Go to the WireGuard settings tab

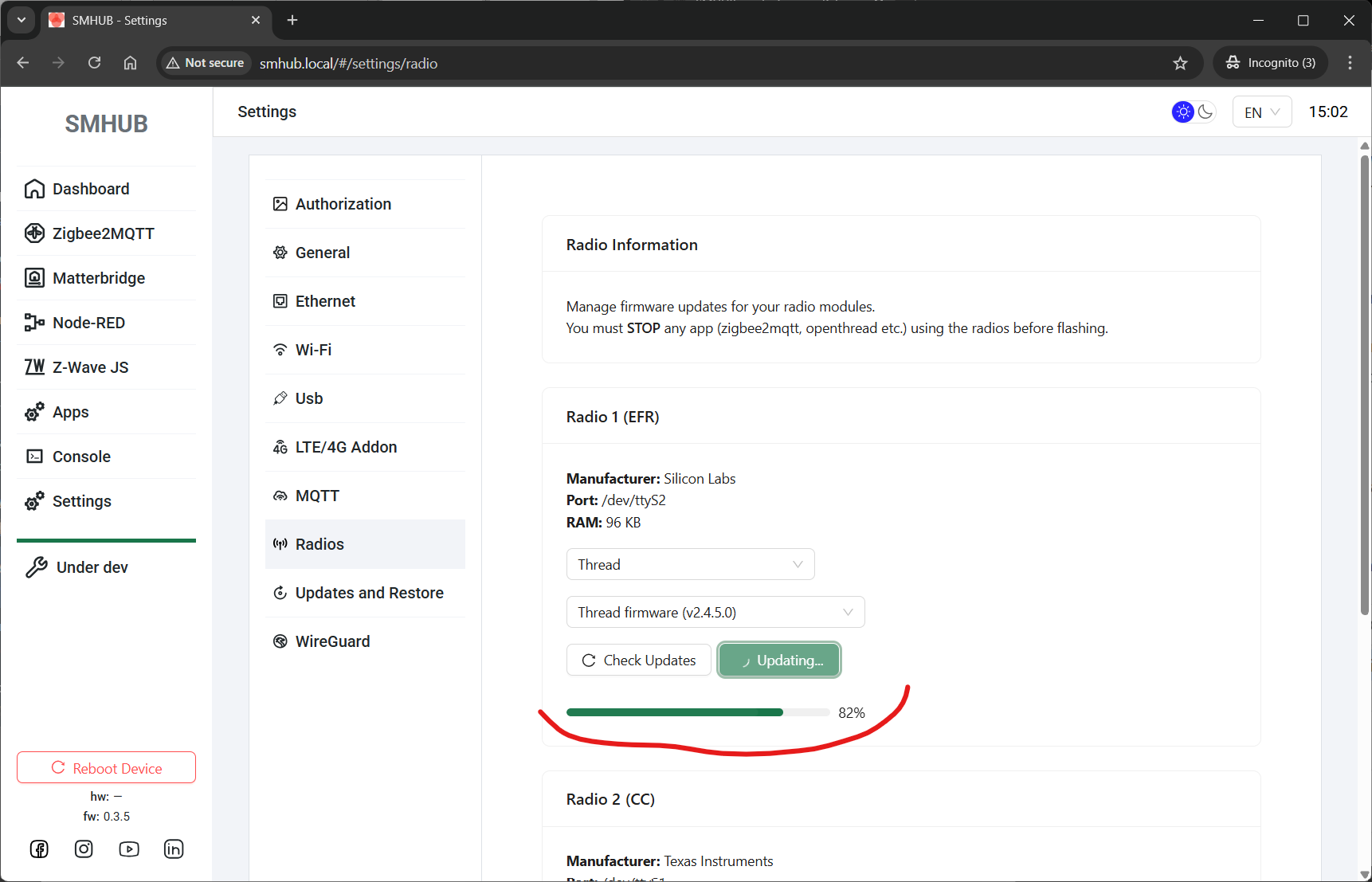point(332,641)
